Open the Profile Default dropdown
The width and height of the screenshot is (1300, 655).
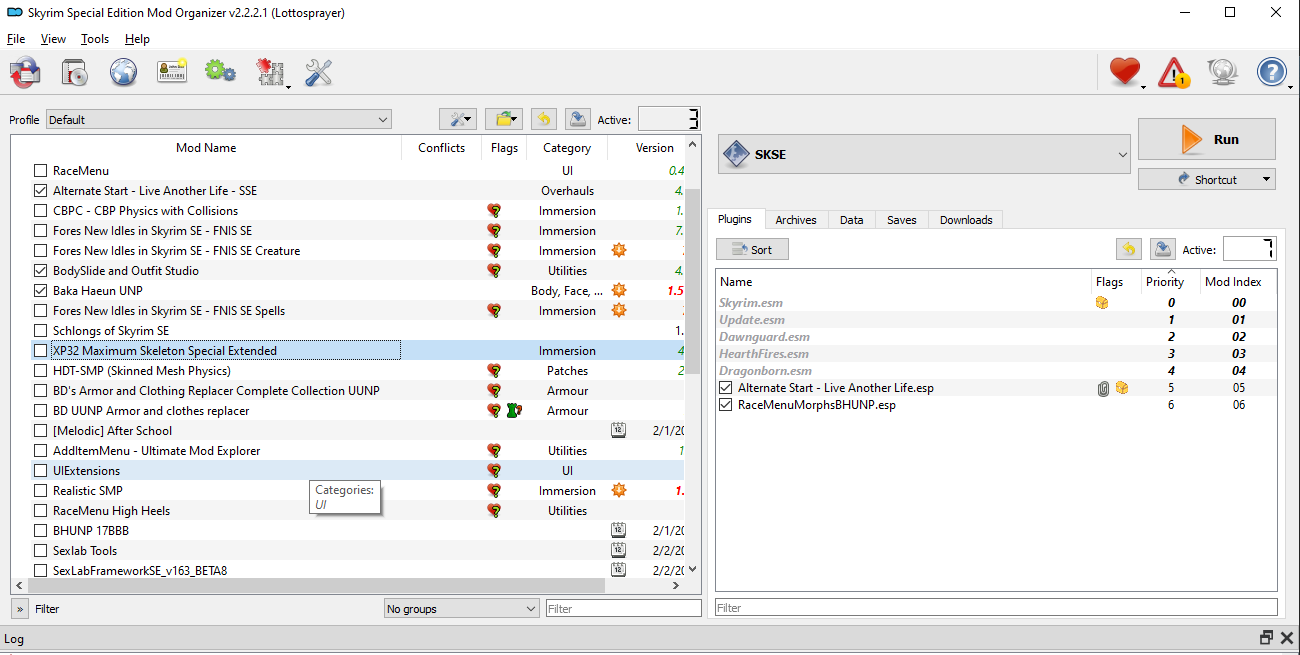[218, 119]
